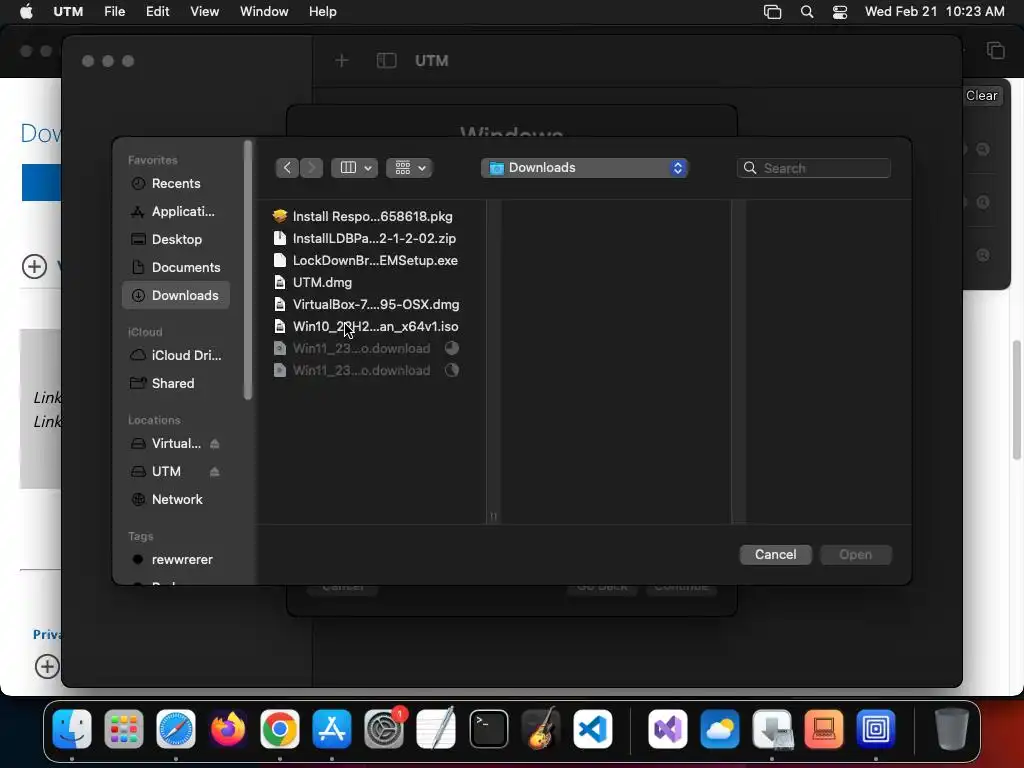Open Safari from the Dock
Screen dimensions: 1024x768
pos(176,729)
